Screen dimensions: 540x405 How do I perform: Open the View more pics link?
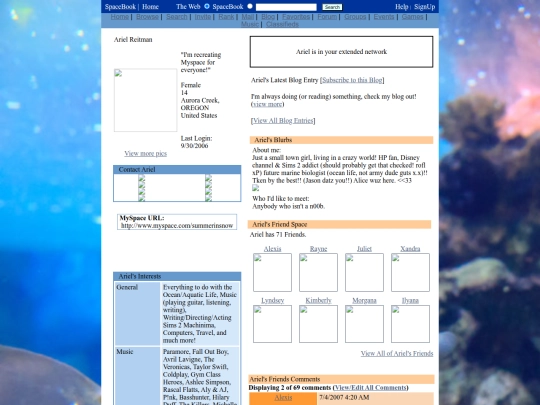tap(145, 154)
